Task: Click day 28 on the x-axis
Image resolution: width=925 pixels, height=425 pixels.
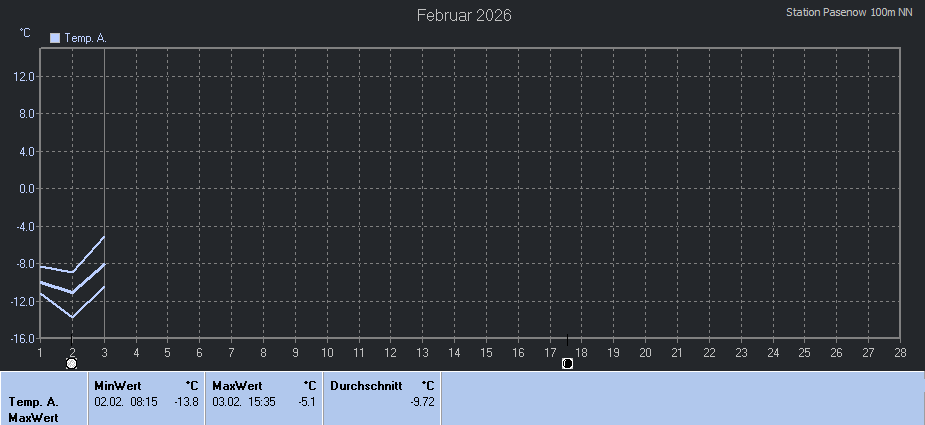Action: click(x=900, y=352)
